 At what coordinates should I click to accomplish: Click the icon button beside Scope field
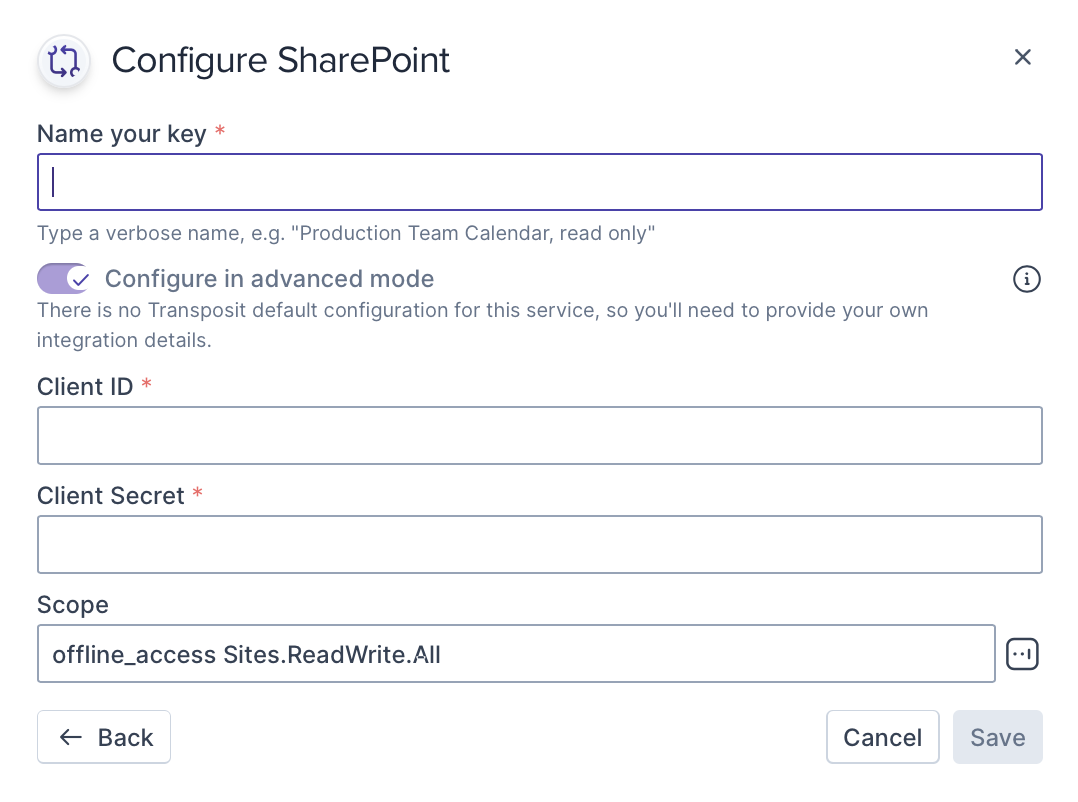click(1022, 654)
